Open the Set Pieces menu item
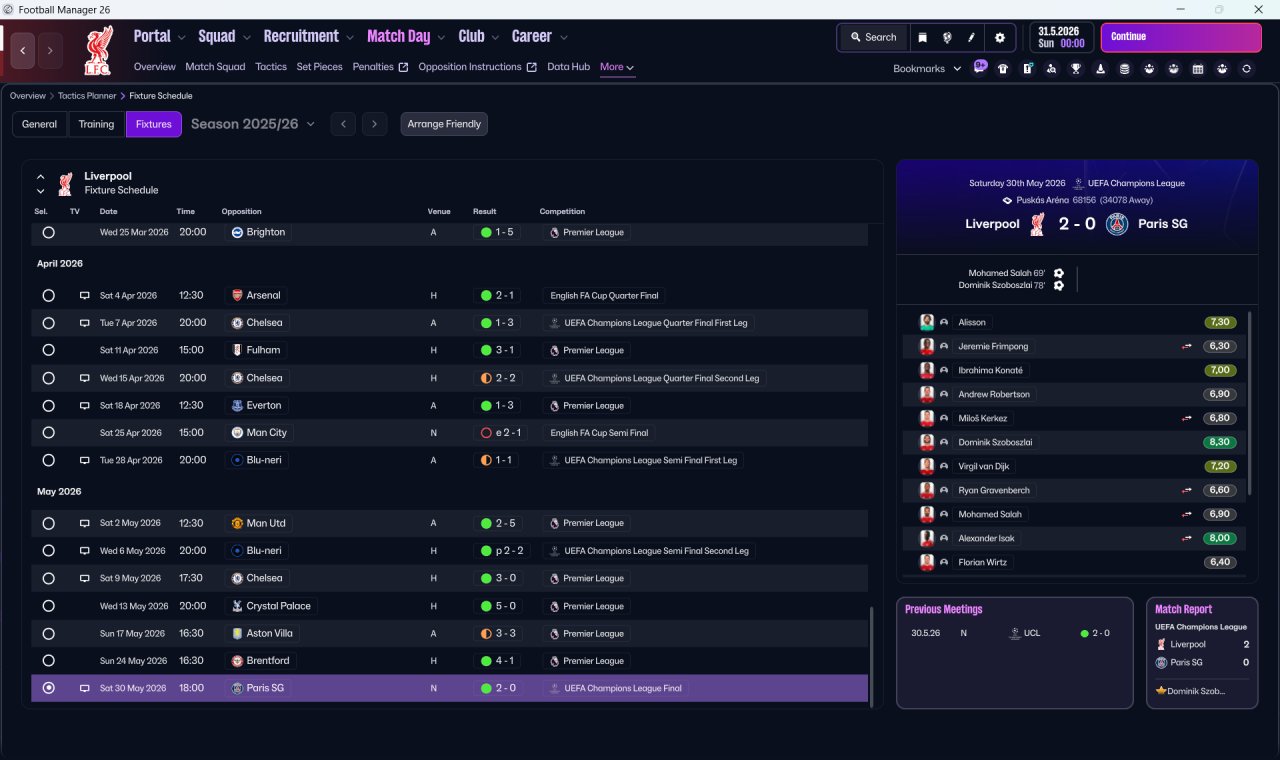This screenshot has width=1280, height=760. click(319, 67)
